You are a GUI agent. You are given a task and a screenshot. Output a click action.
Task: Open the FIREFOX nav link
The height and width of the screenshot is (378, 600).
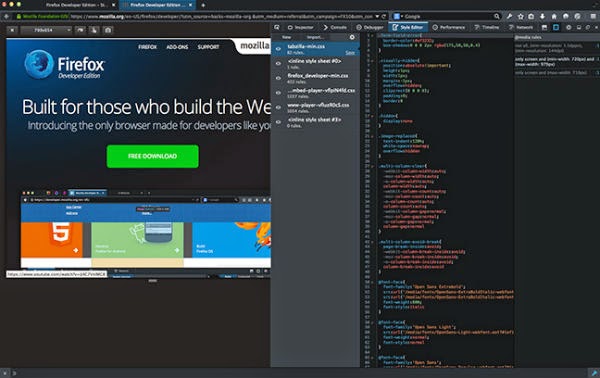[148, 47]
